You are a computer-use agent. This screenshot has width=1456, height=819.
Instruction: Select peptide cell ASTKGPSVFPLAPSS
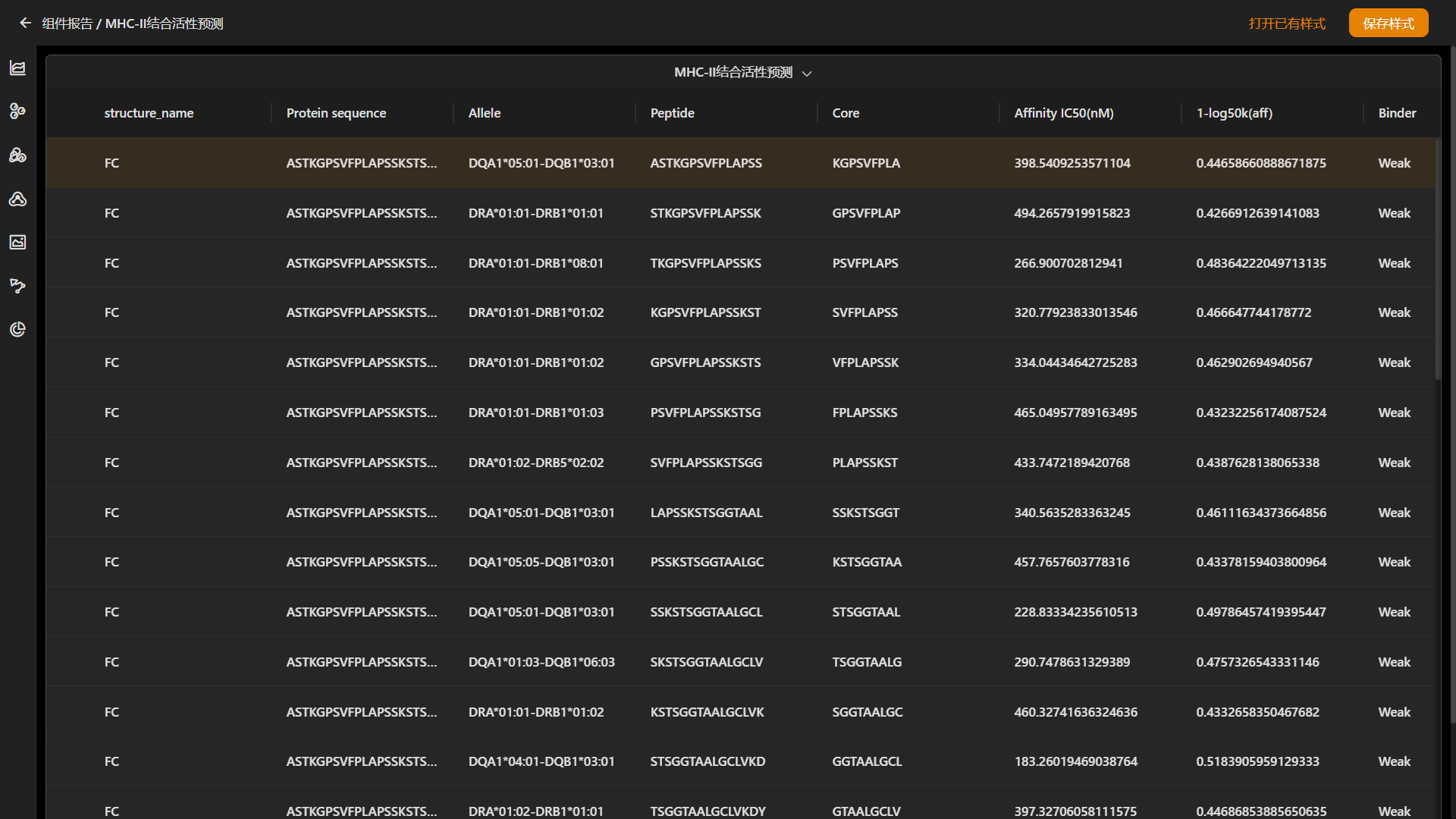point(706,163)
